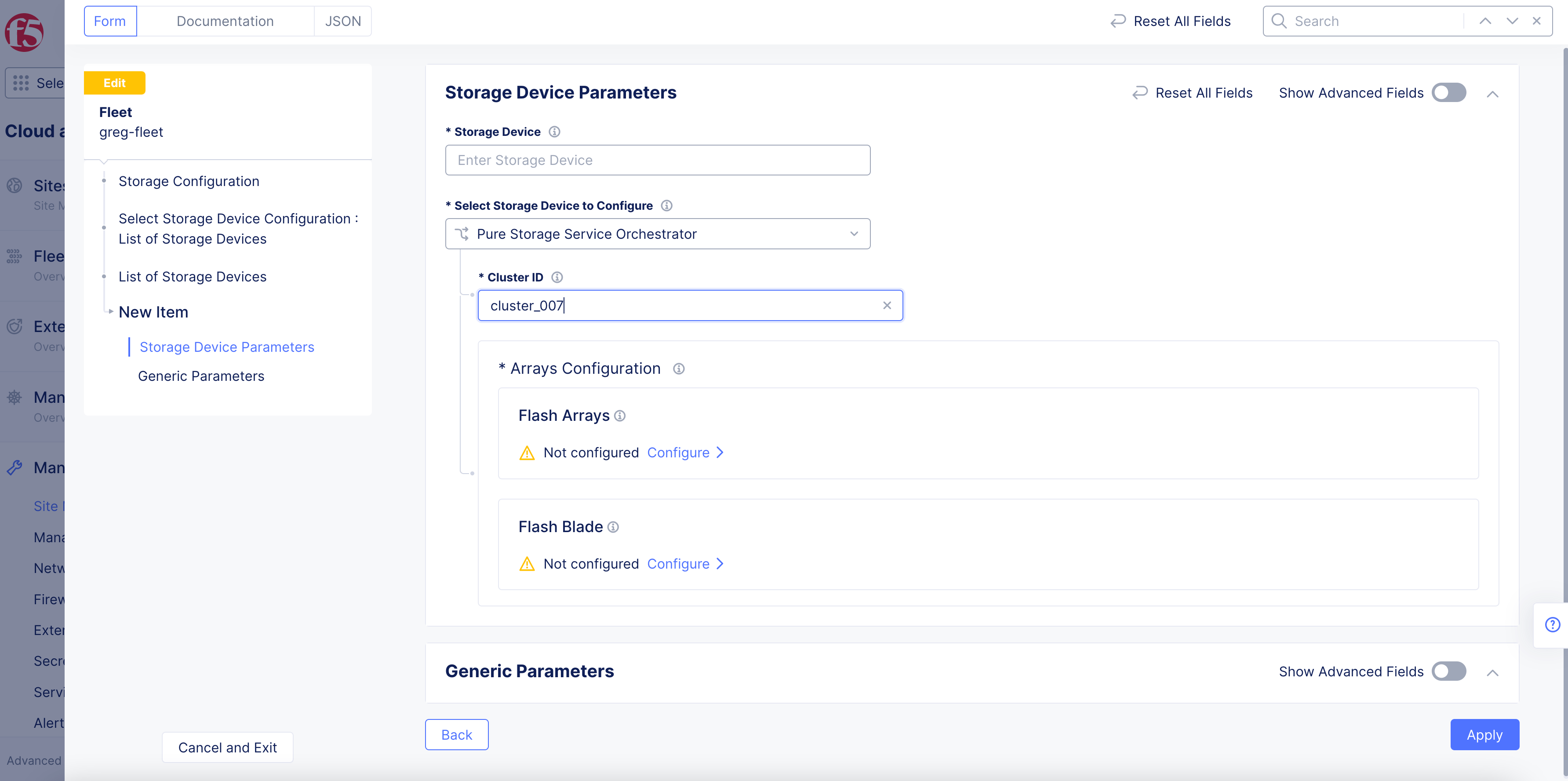1568x781 pixels.
Task: Clear the Cluster ID field with its X
Action: pyautogui.click(x=887, y=305)
